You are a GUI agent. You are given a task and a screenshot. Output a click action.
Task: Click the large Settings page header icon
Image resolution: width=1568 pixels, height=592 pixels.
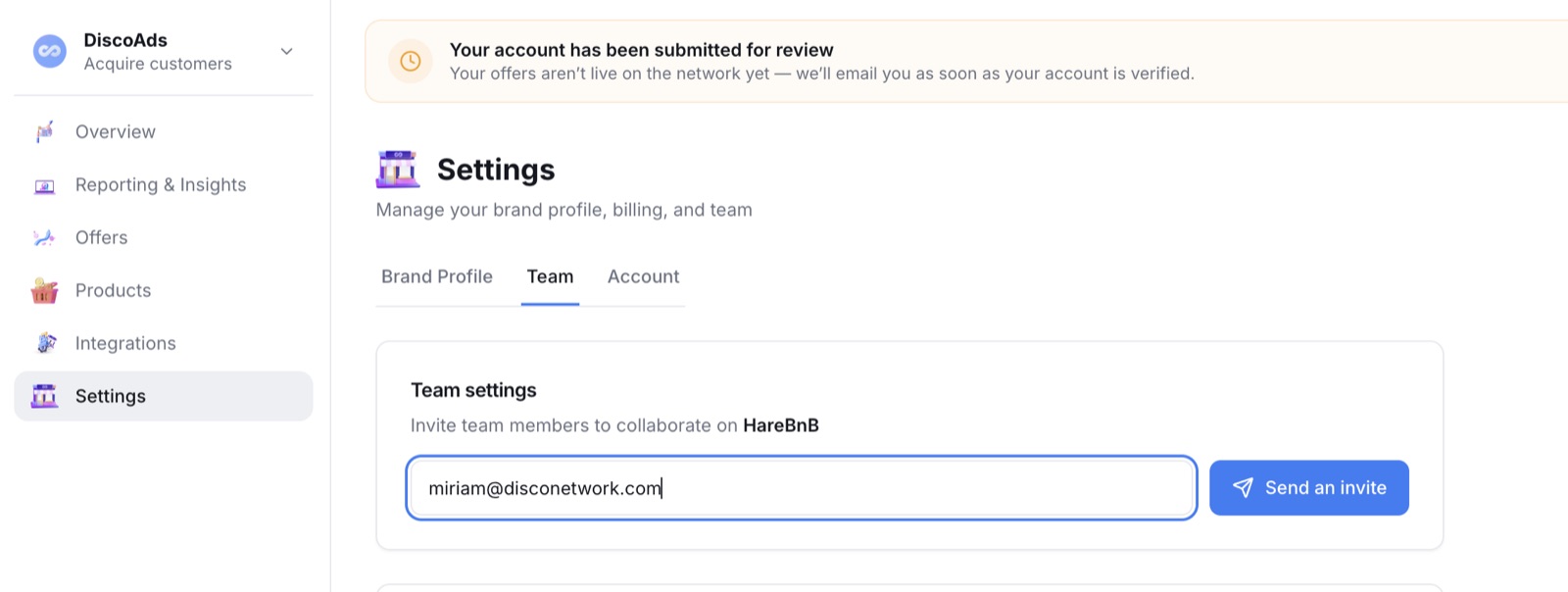[398, 170]
